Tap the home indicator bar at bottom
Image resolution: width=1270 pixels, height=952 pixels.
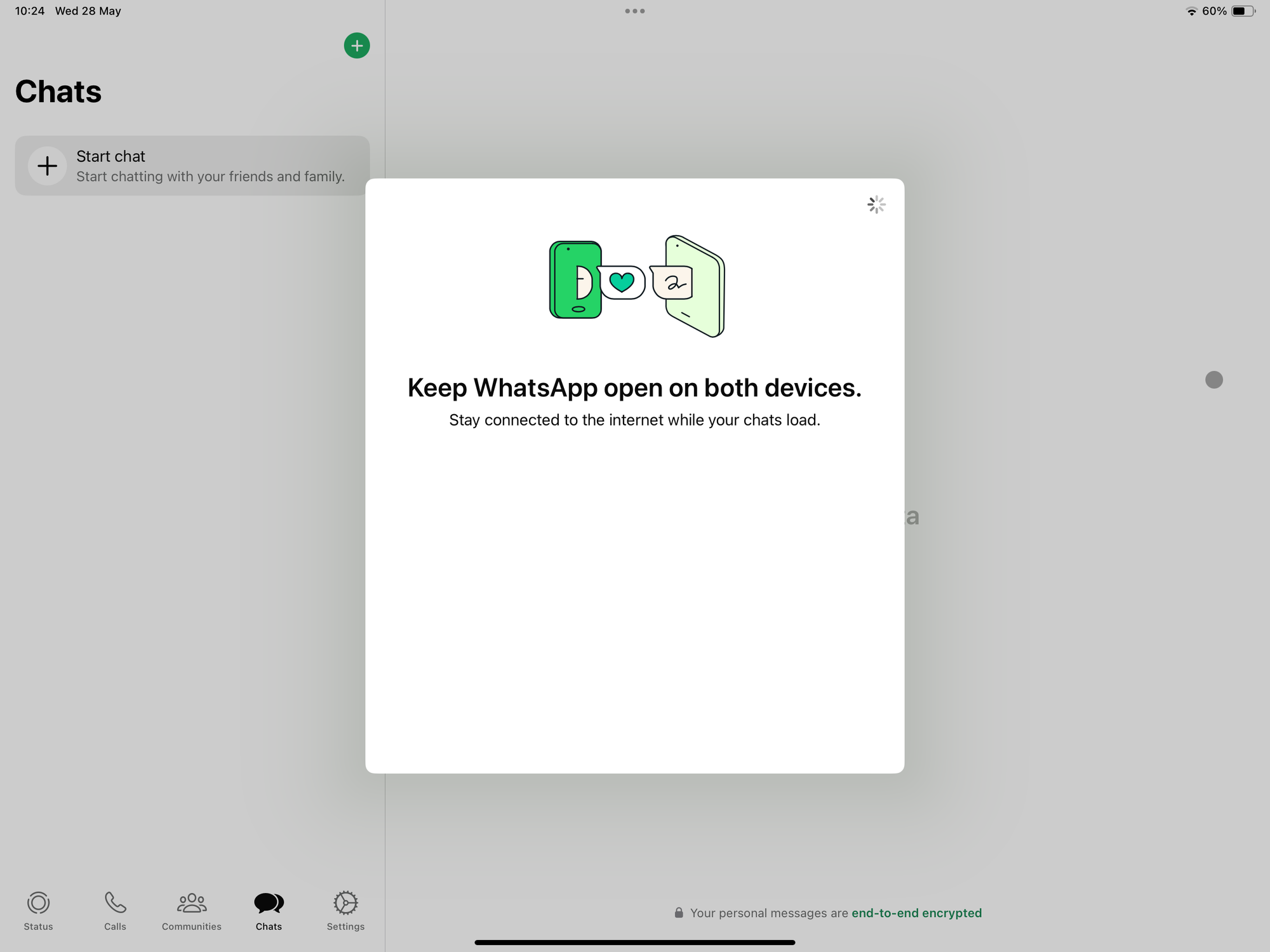634,942
